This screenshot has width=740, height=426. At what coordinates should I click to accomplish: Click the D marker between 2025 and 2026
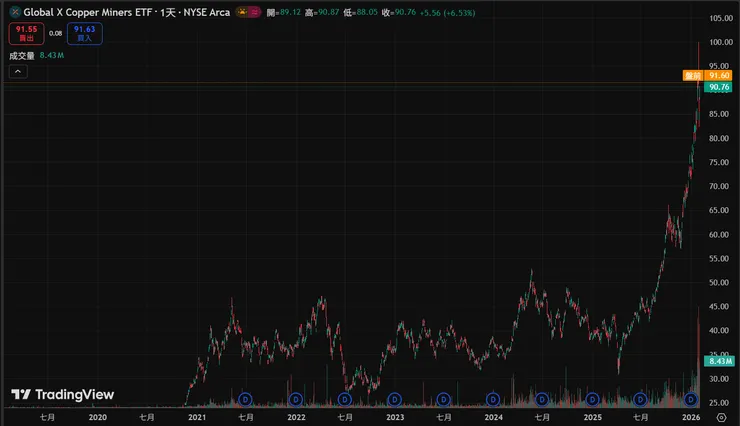(x=640, y=400)
